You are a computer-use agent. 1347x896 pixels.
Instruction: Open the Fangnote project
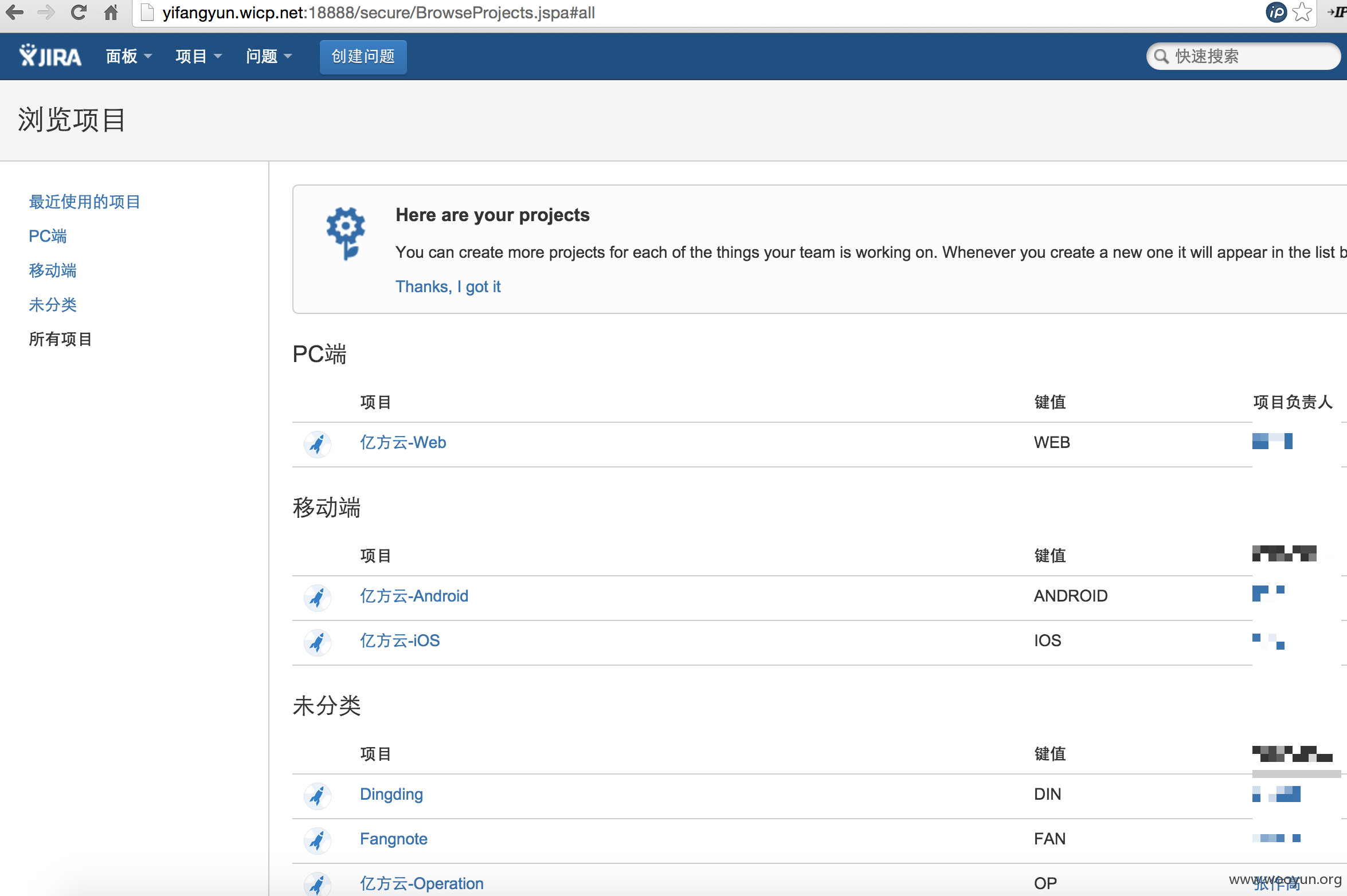tap(394, 839)
